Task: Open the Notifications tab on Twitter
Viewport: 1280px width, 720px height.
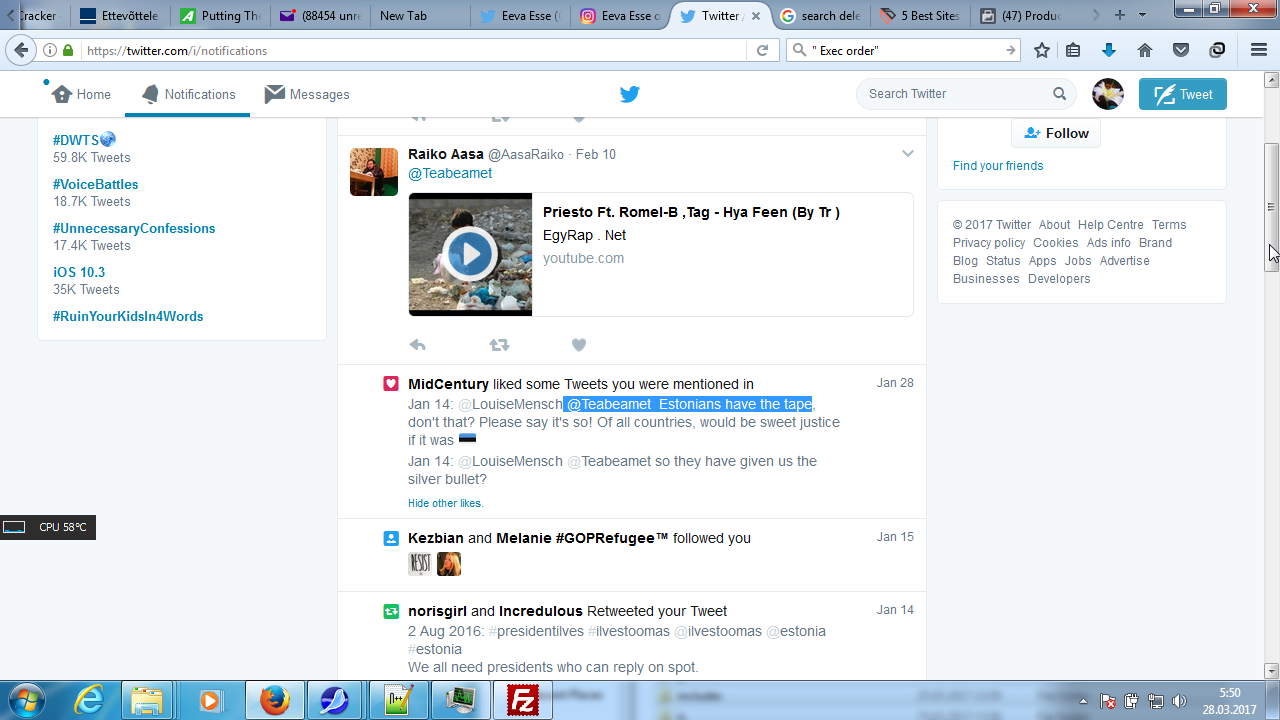Action: tap(188, 94)
